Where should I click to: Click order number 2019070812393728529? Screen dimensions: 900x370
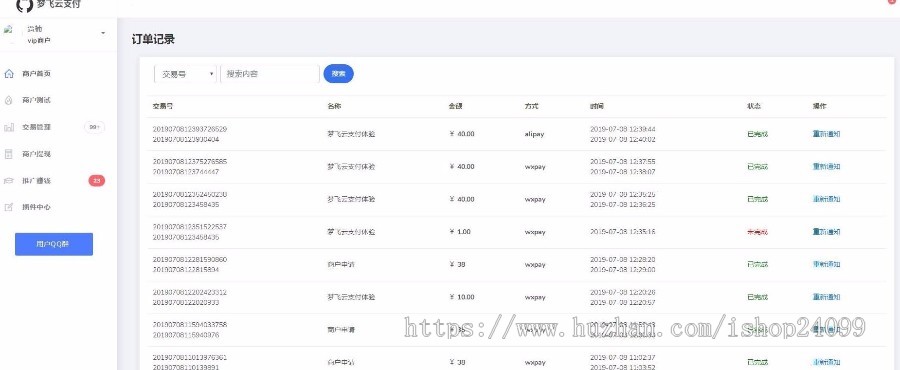click(190, 129)
